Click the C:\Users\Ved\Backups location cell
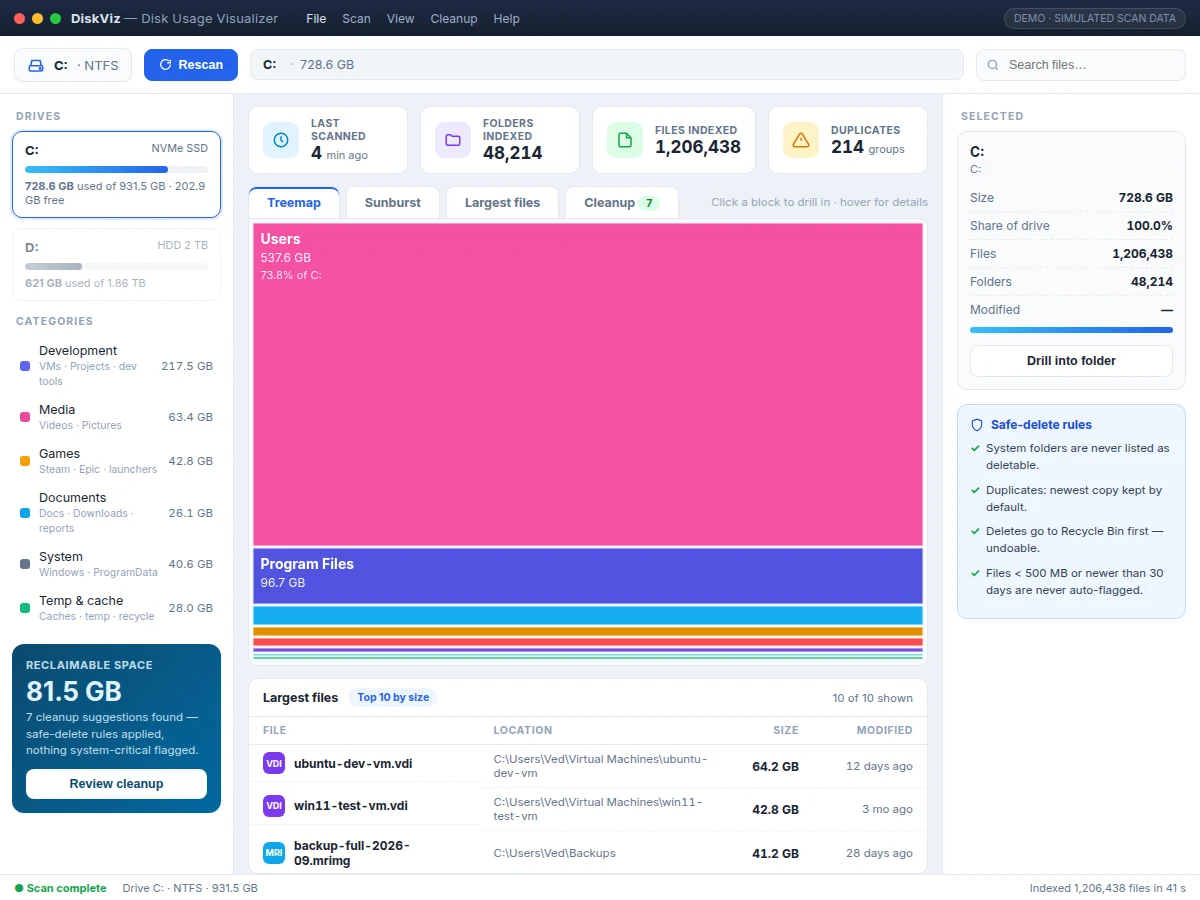The width and height of the screenshot is (1200, 900). (555, 853)
